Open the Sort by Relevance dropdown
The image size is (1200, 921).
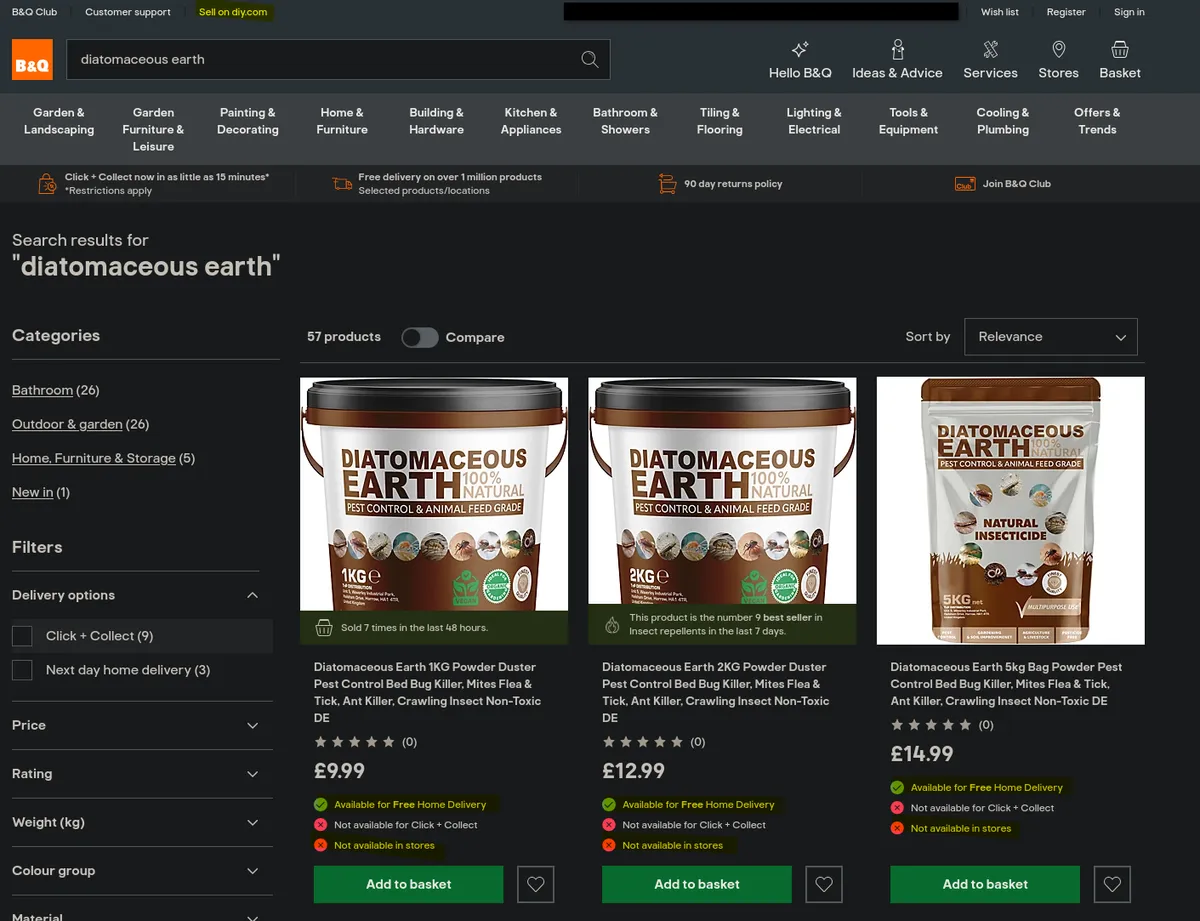pyautogui.click(x=1051, y=337)
